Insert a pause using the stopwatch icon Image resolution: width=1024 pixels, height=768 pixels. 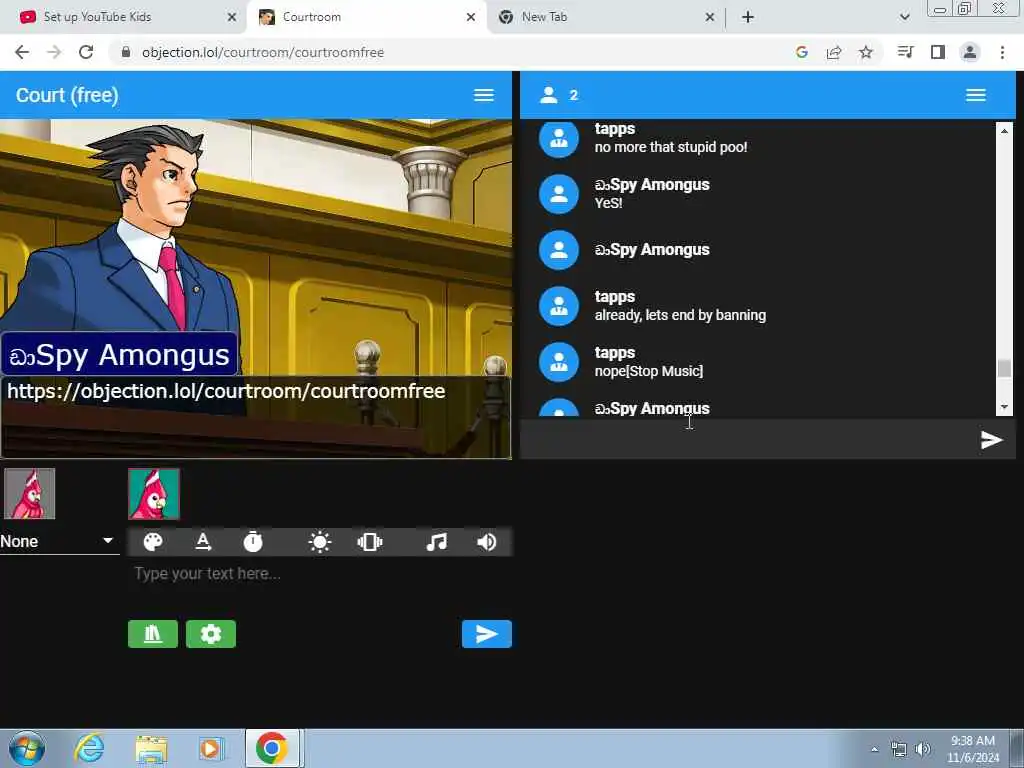[253, 542]
